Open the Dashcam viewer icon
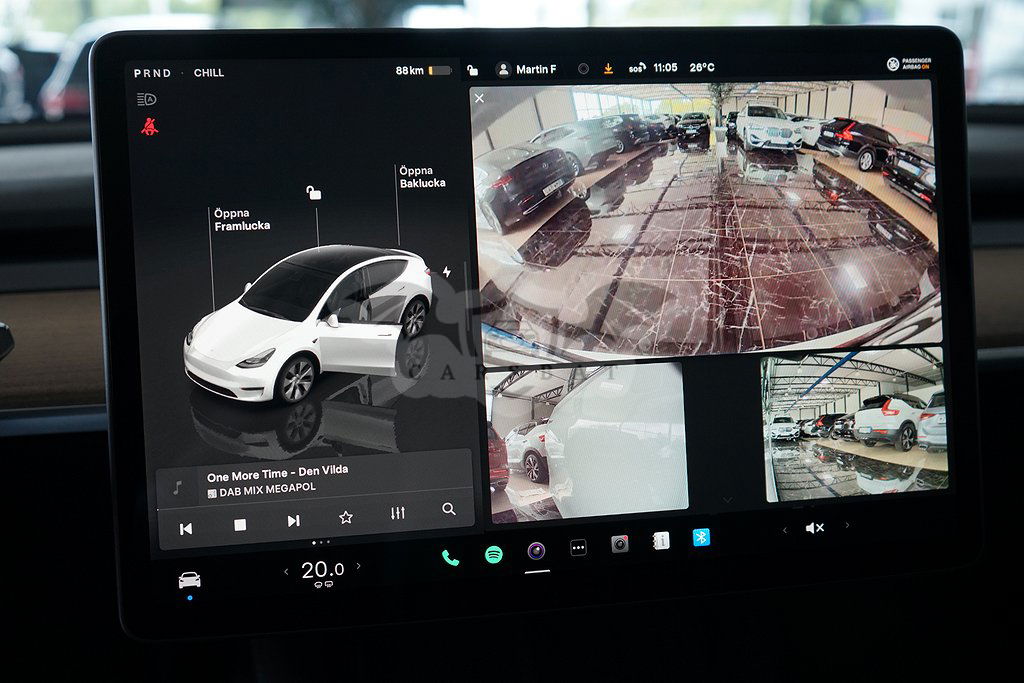 pos(620,544)
